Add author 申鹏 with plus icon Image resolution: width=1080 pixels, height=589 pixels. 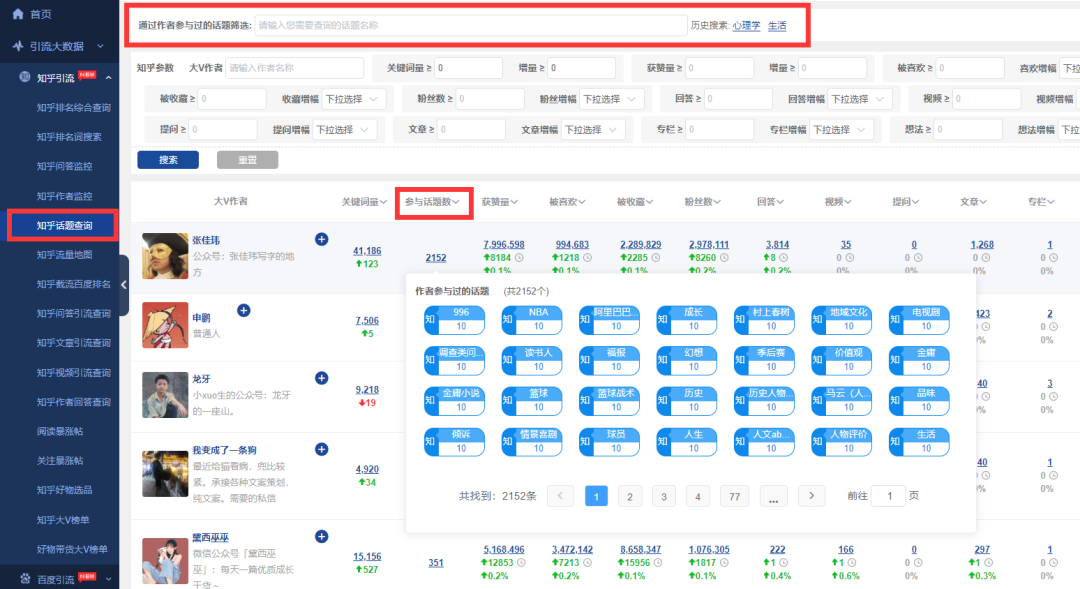[x=244, y=310]
